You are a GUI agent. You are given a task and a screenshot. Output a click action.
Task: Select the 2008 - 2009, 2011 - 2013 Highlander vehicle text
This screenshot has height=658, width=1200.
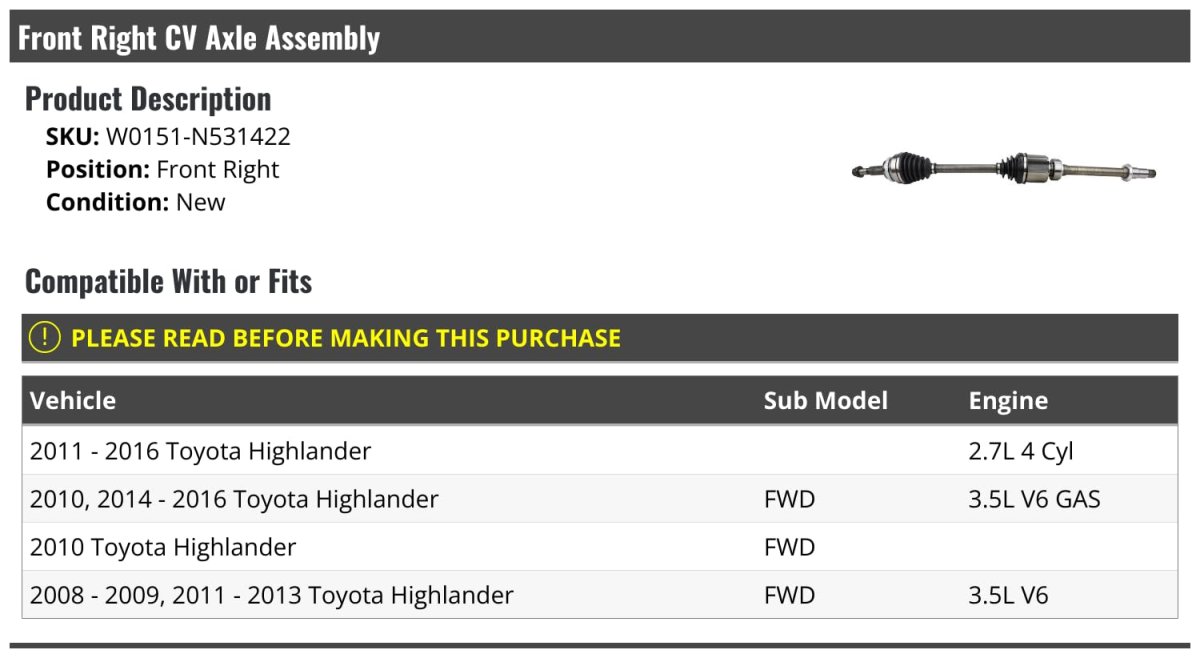point(272,596)
